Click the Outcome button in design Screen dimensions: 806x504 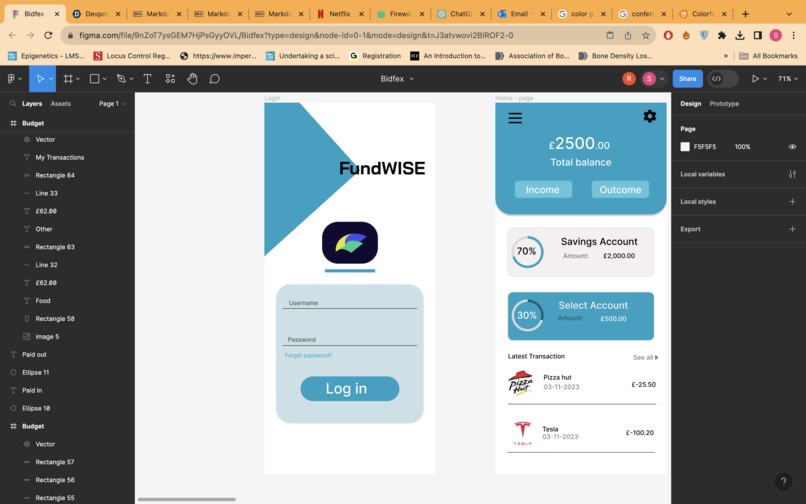click(620, 189)
